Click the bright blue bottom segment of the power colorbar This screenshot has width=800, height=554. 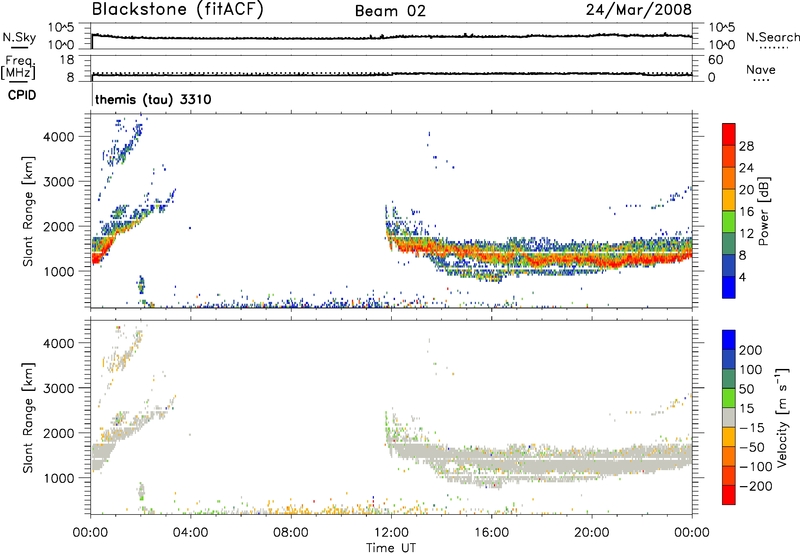click(x=729, y=287)
